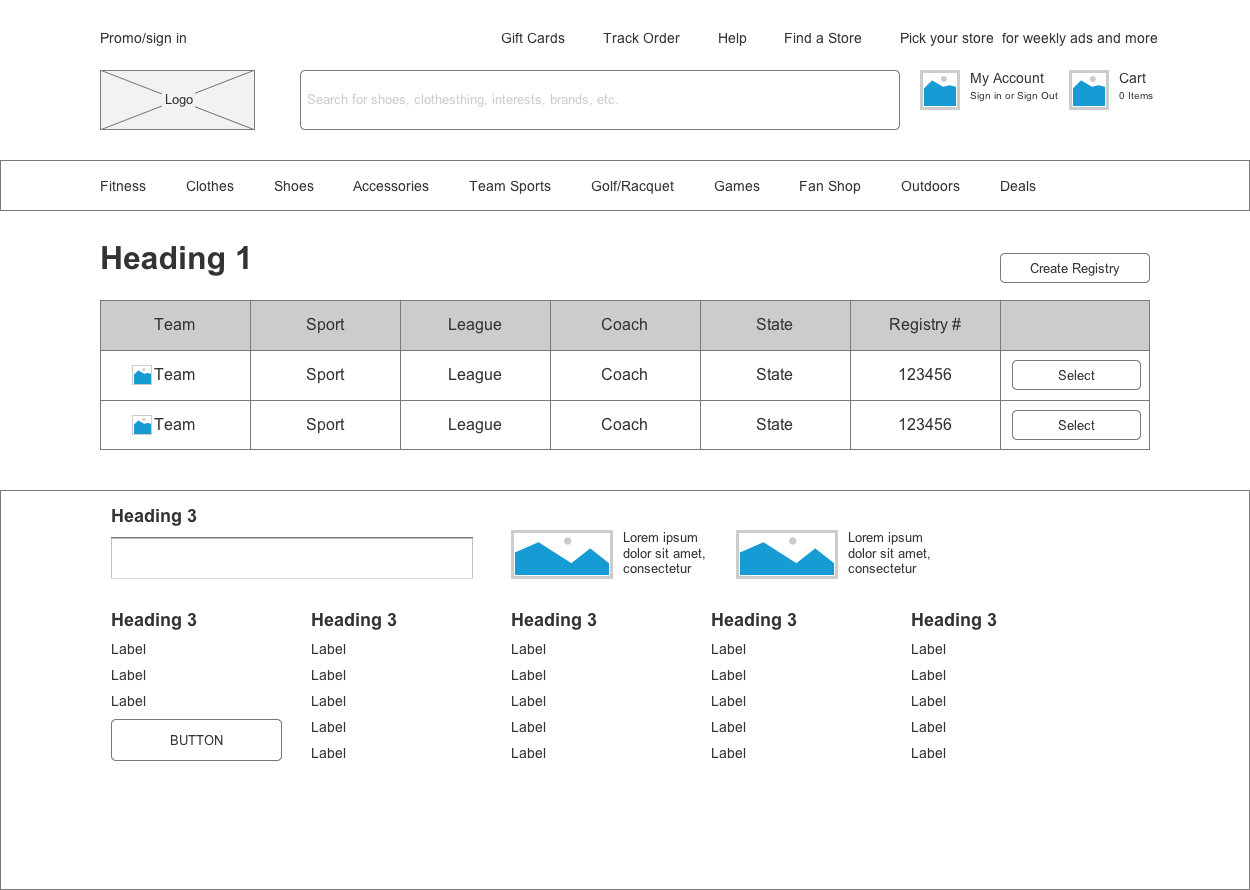Select Shoes in navigation bar

click(x=294, y=186)
